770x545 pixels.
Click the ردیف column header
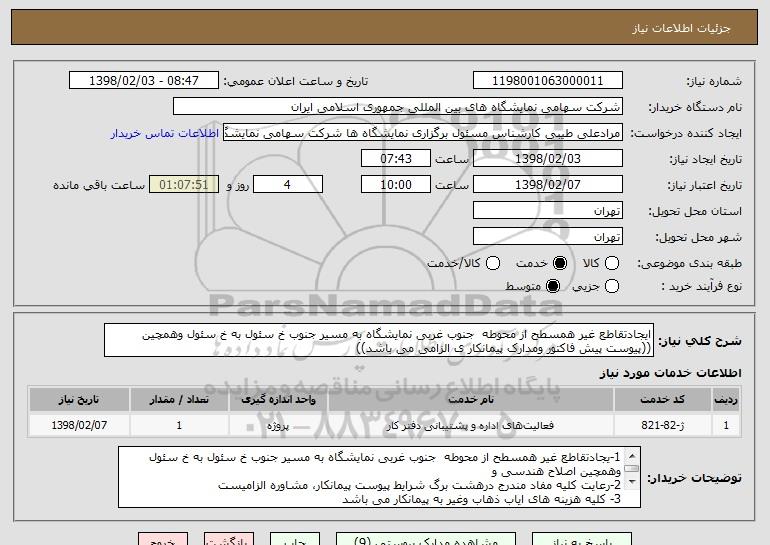coord(726,400)
